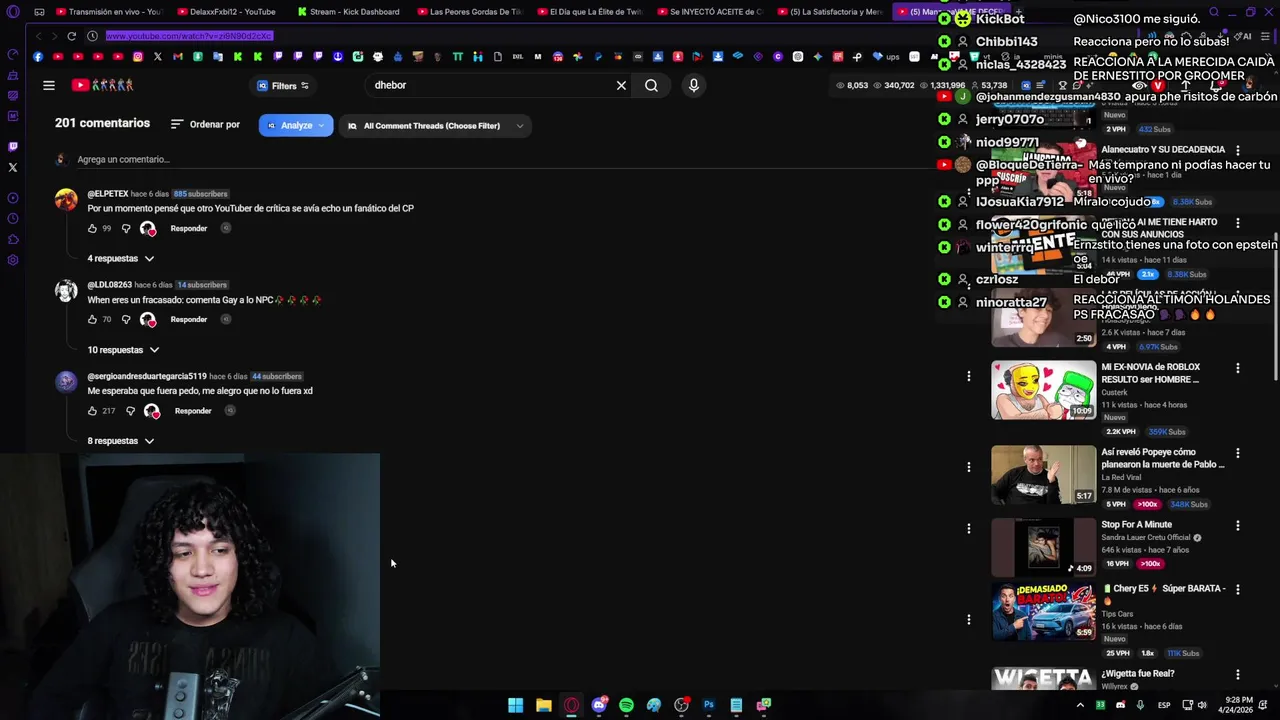Like the @sergioandresduartegarcia5119 comment
1280x720 pixels.
pyautogui.click(x=92, y=411)
